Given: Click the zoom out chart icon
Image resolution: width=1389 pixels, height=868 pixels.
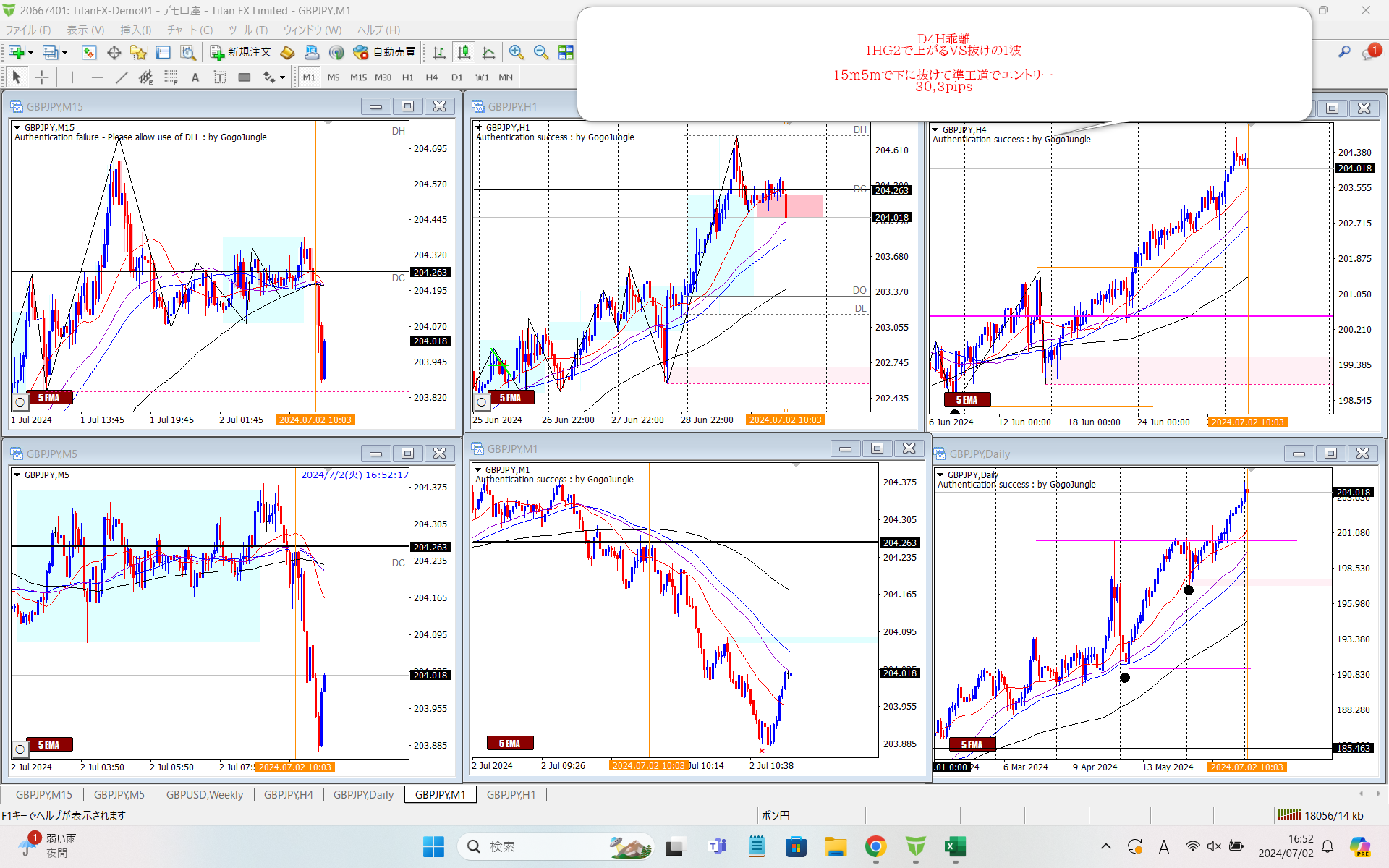Looking at the screenshot, I should pos(540,52).
